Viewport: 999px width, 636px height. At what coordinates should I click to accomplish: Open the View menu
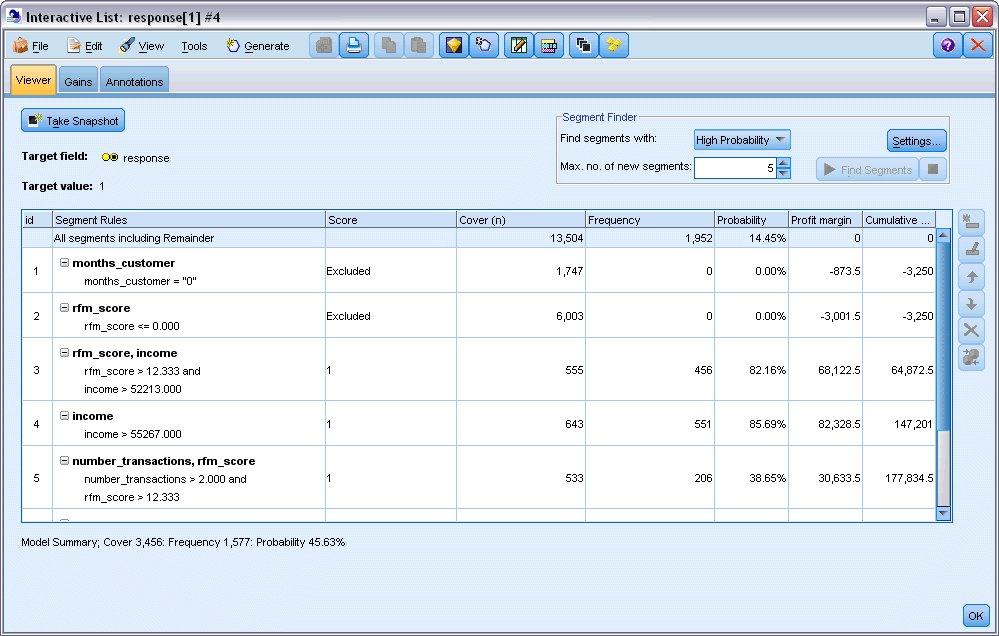click(x=142, y=46)
